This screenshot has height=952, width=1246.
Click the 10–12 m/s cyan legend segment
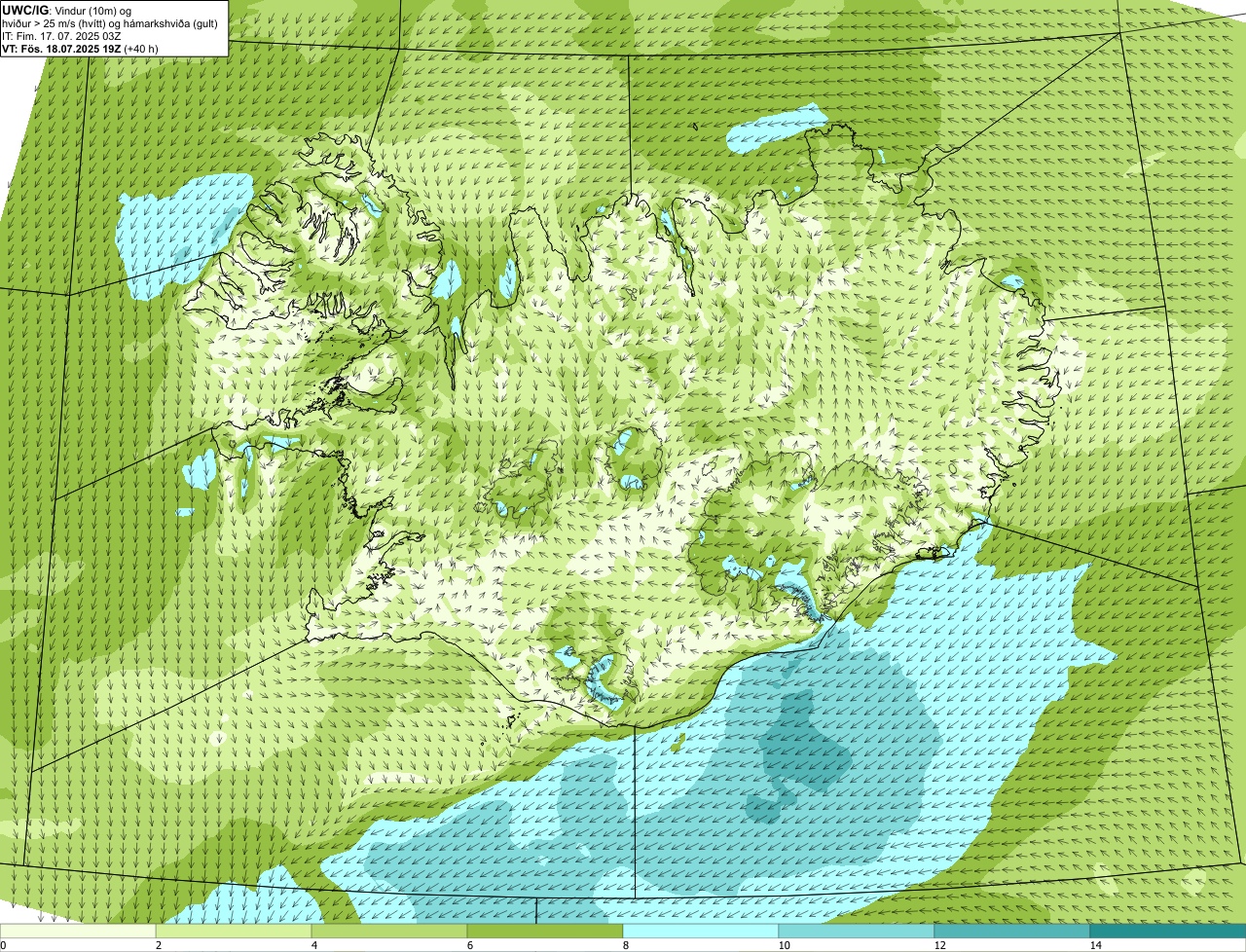click(857, 931)
